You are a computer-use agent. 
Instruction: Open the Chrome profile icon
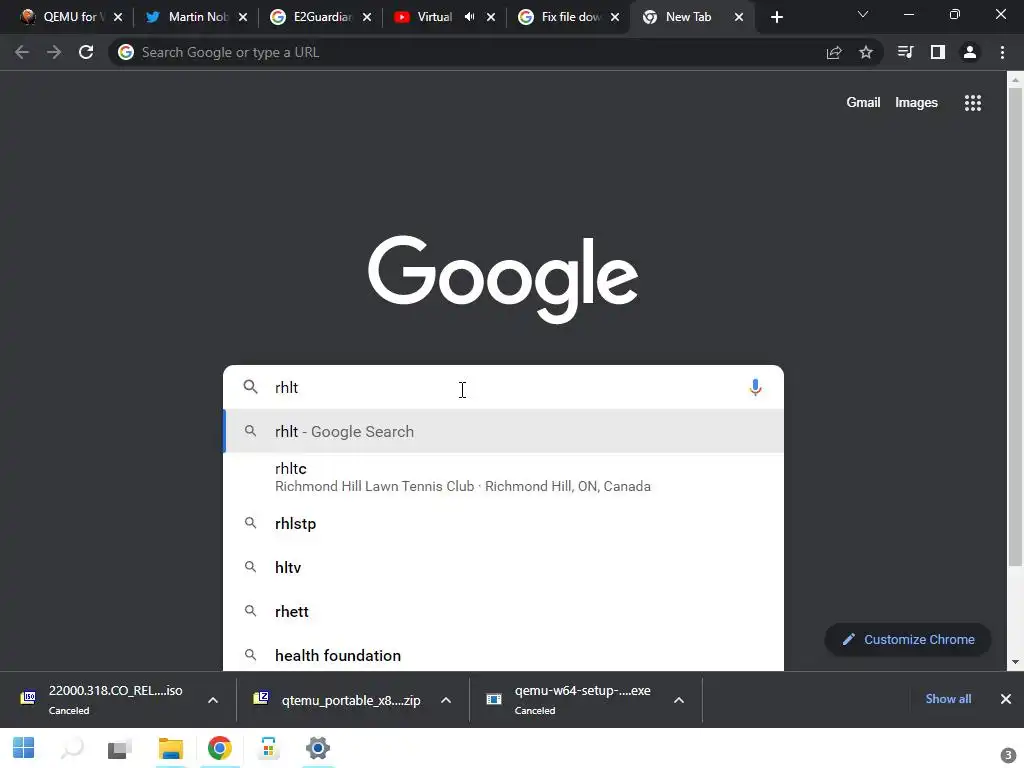[x=970, y=52]
